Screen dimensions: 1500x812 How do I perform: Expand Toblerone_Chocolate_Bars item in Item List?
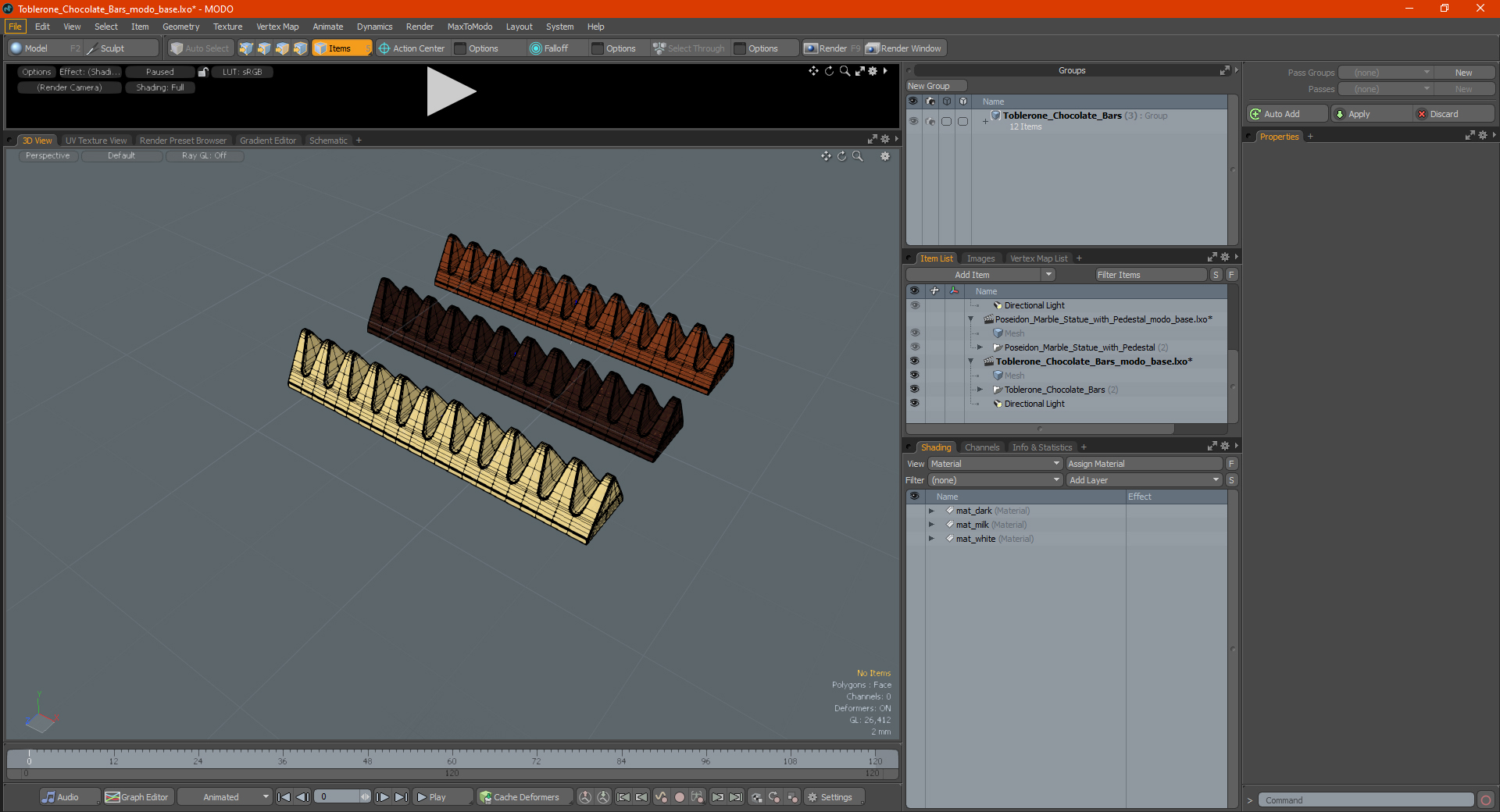click(x=980, y=390)
